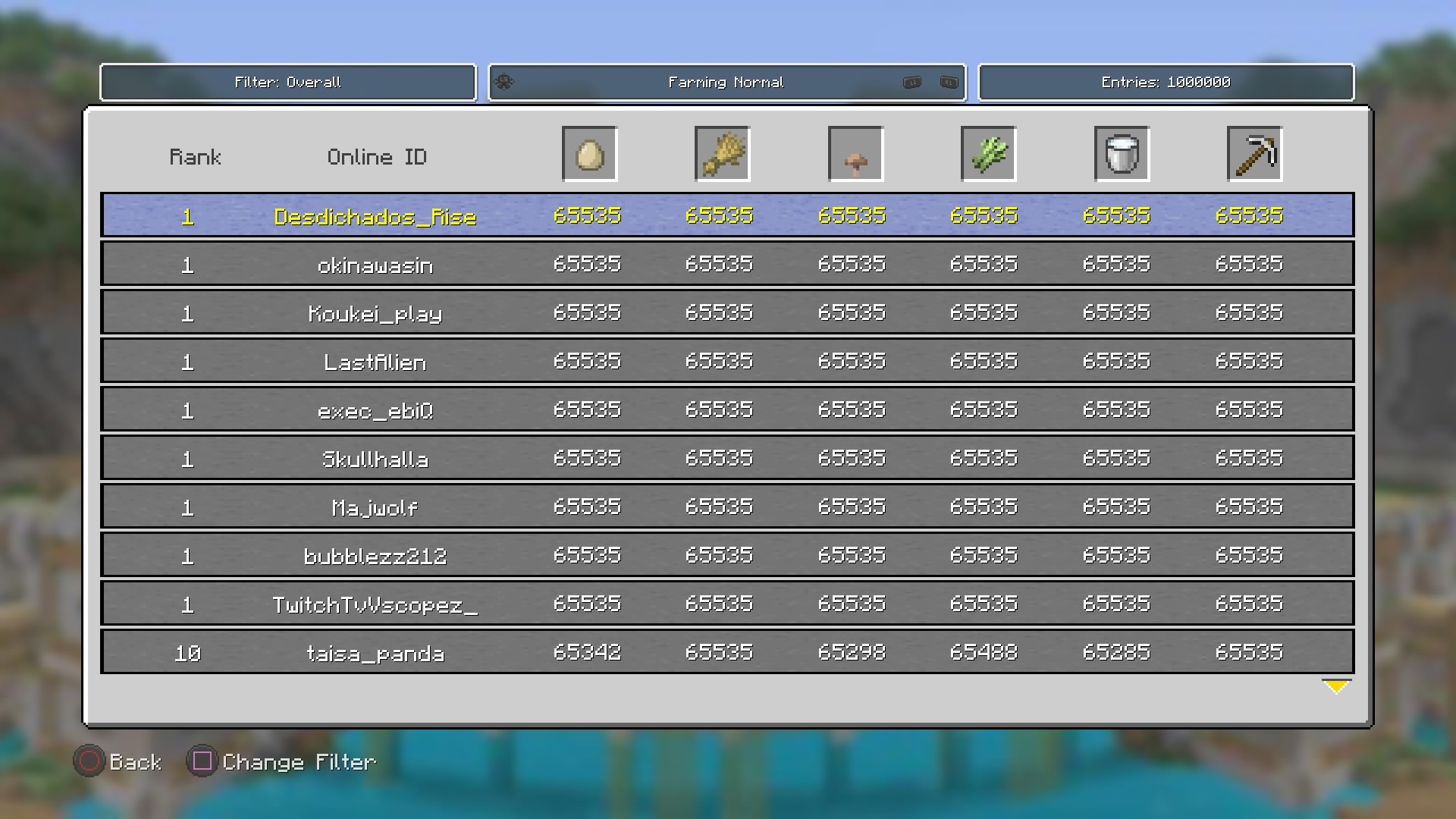1456x819 pixels.
Task: Click mushroom score 65298 for taisa_panda
Action: point(852,651)
